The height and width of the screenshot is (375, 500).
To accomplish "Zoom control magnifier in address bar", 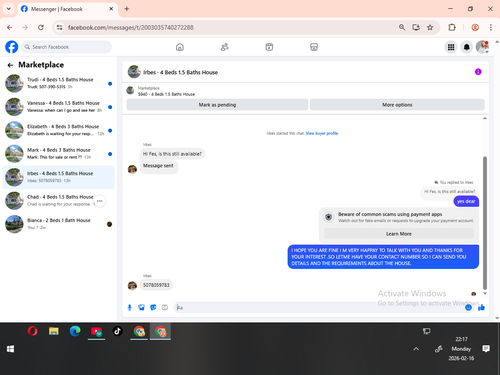I will 402,27.
